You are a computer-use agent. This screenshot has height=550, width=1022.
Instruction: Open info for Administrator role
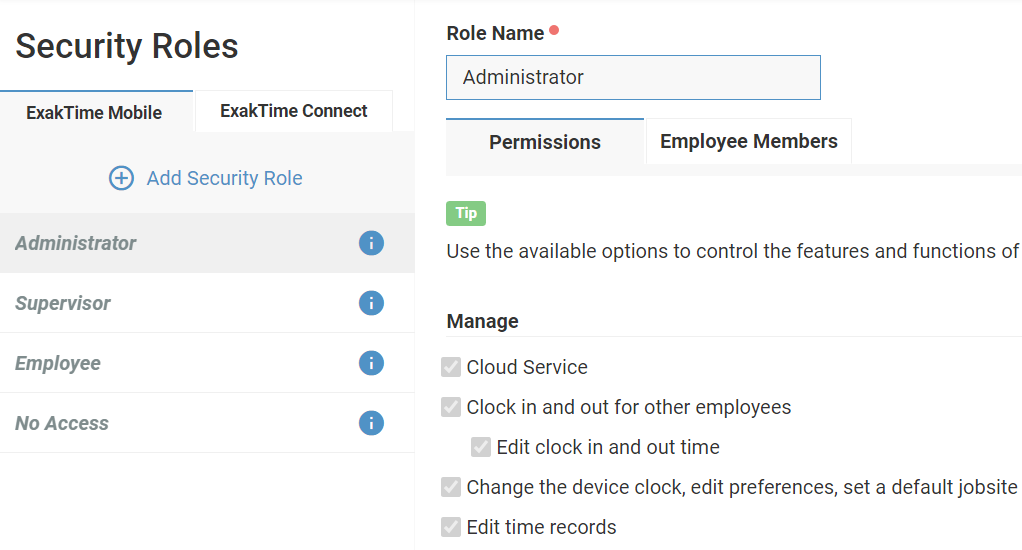tap(371, 243)
